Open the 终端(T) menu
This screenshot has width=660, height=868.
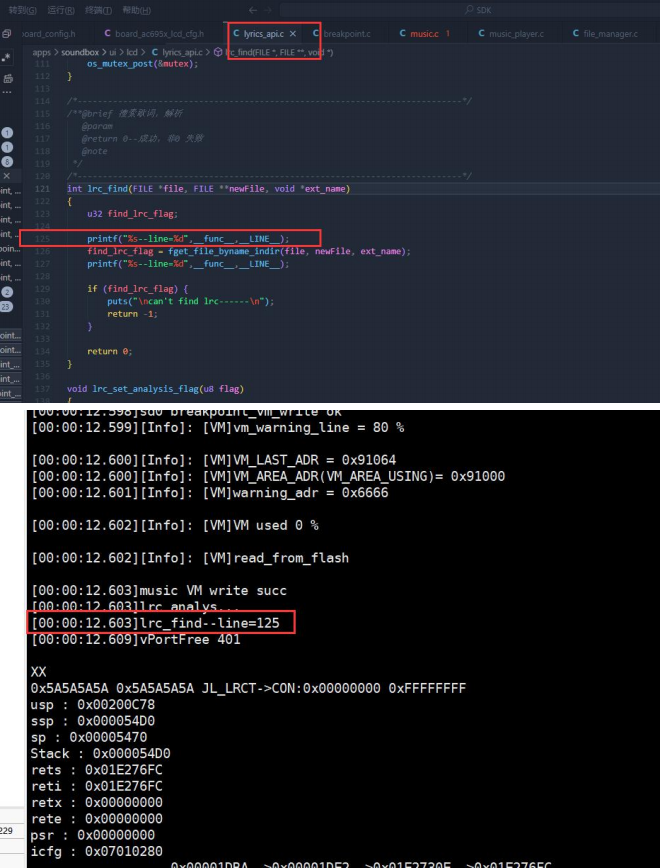(99, 11)
